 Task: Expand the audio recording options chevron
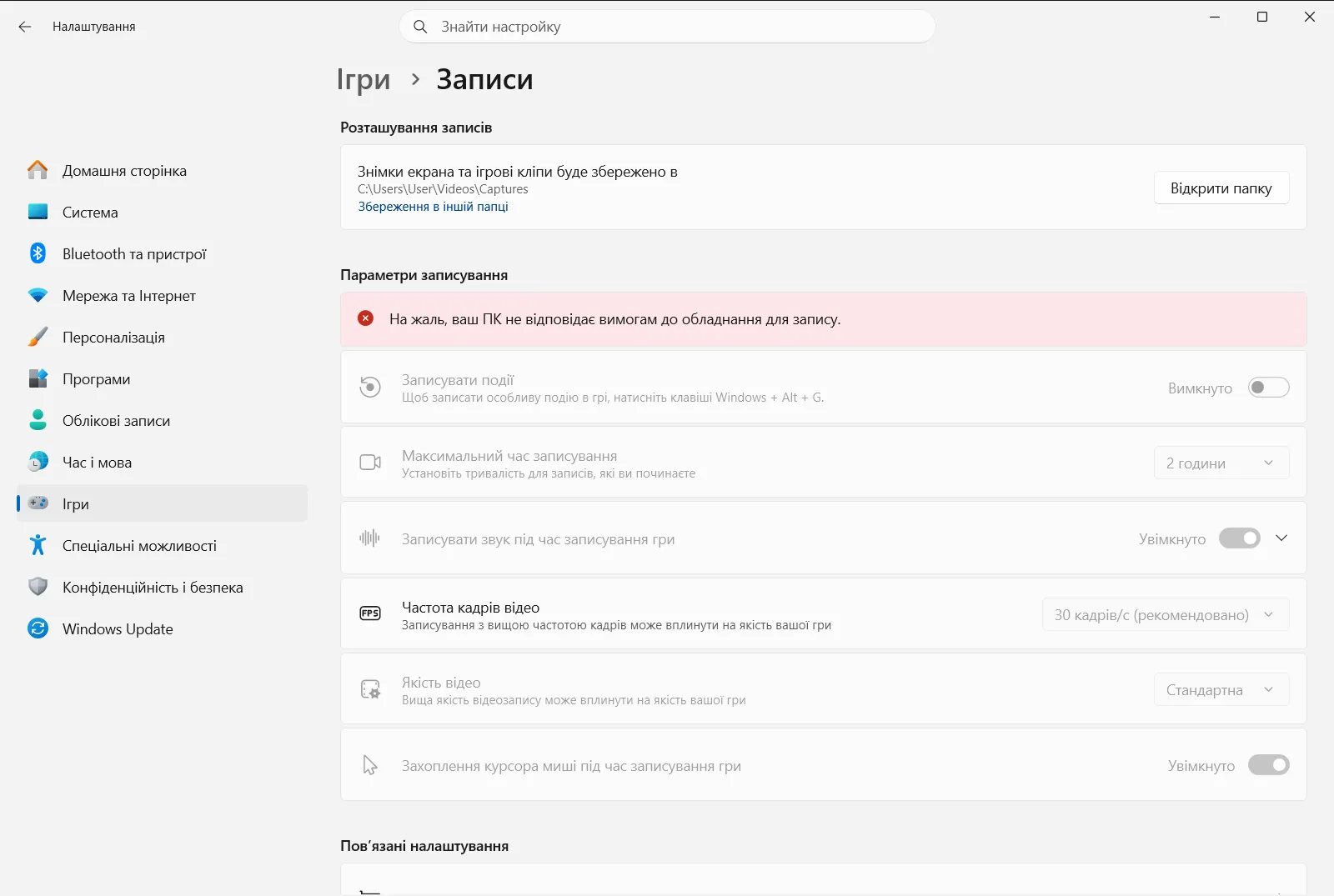[x=1281, y=538]
